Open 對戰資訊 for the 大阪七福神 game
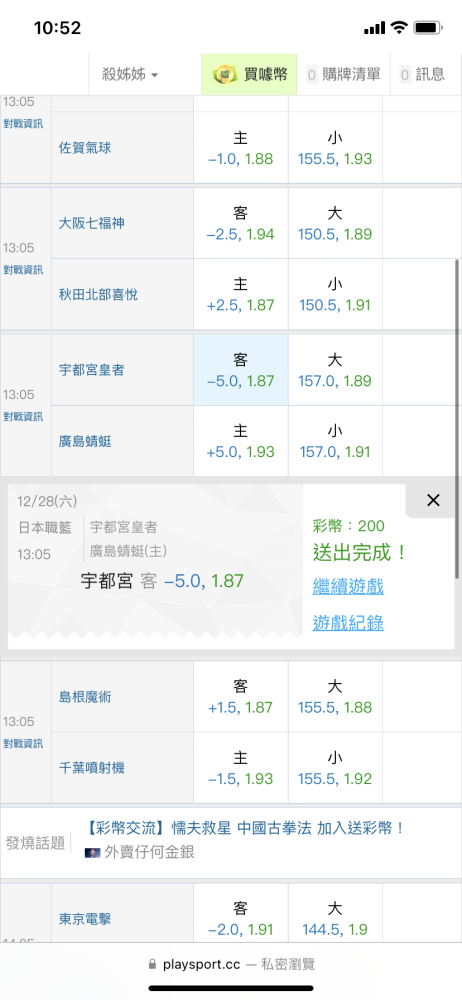 click(23, 270)
